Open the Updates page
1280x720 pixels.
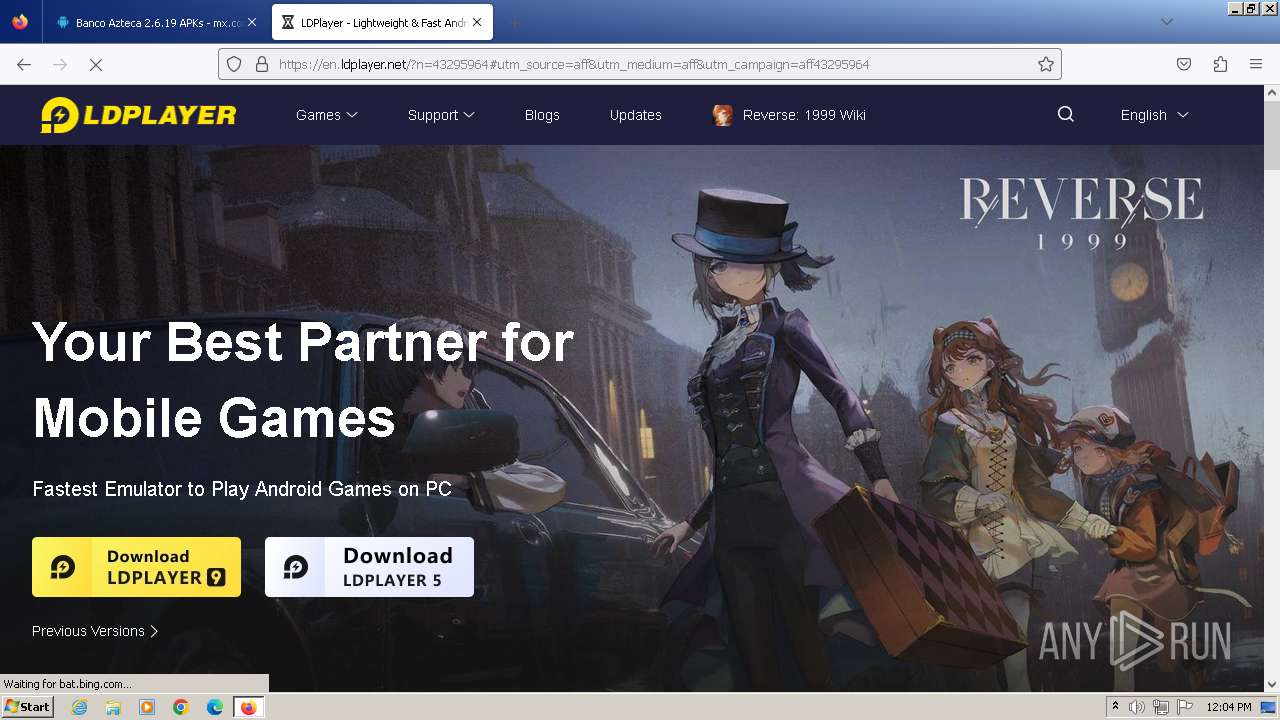click(636, 115)
